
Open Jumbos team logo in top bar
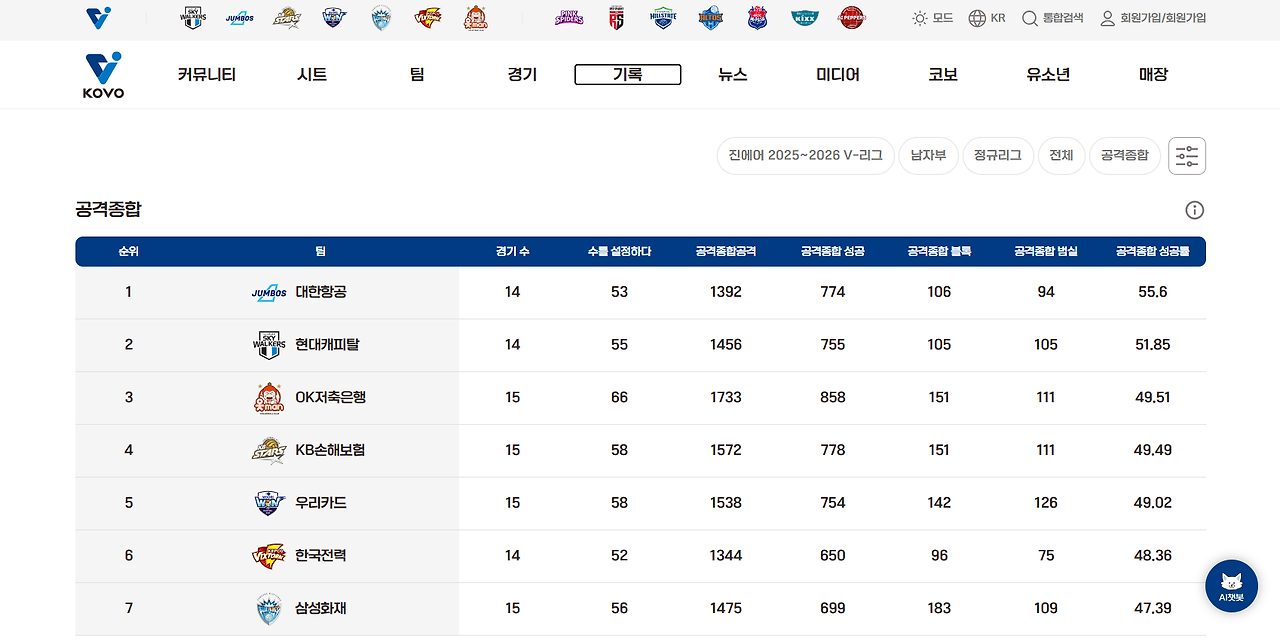pos(240,18)
